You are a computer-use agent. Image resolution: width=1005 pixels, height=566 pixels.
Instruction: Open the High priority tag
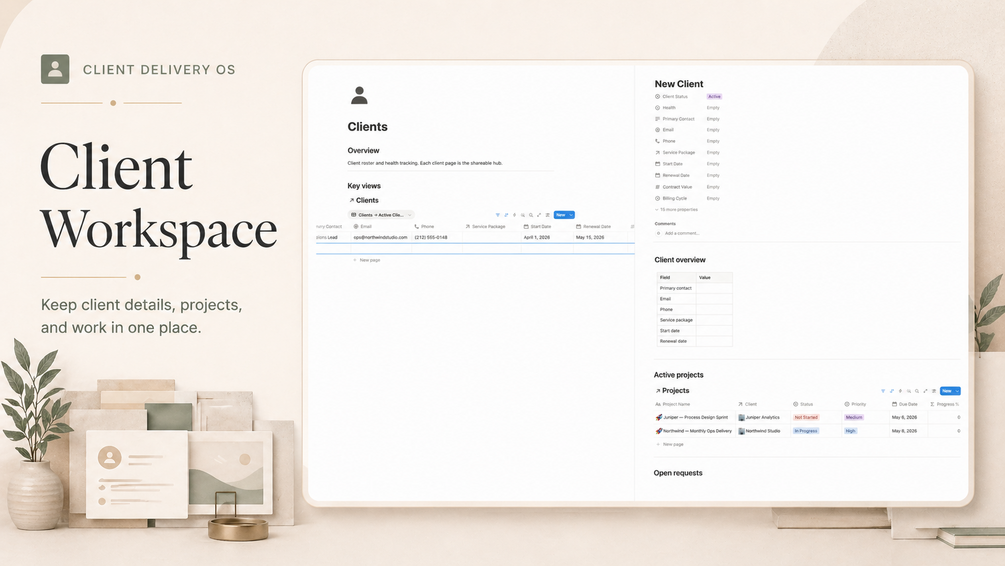[851, 431]
